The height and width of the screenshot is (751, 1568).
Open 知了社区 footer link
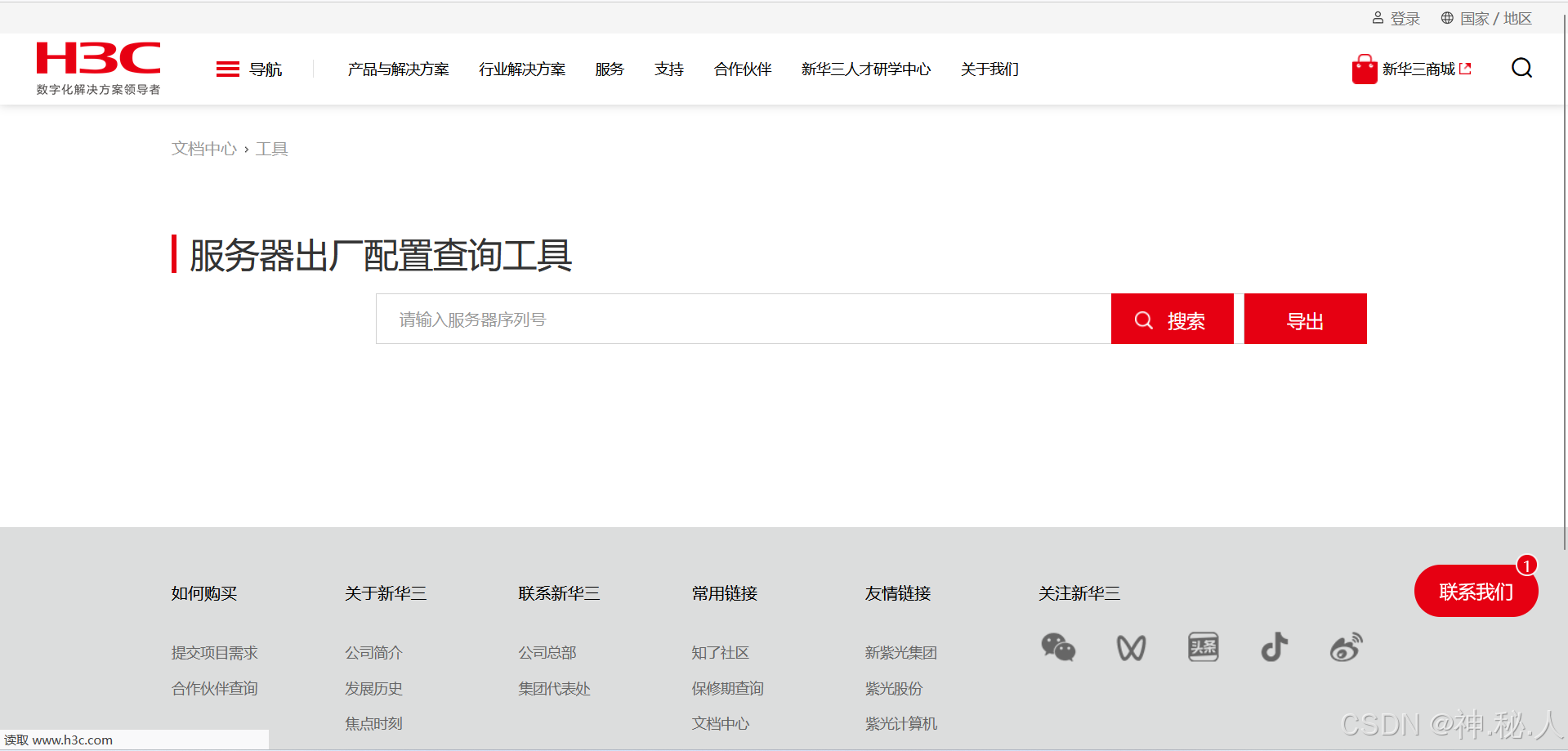click(721, 653)
